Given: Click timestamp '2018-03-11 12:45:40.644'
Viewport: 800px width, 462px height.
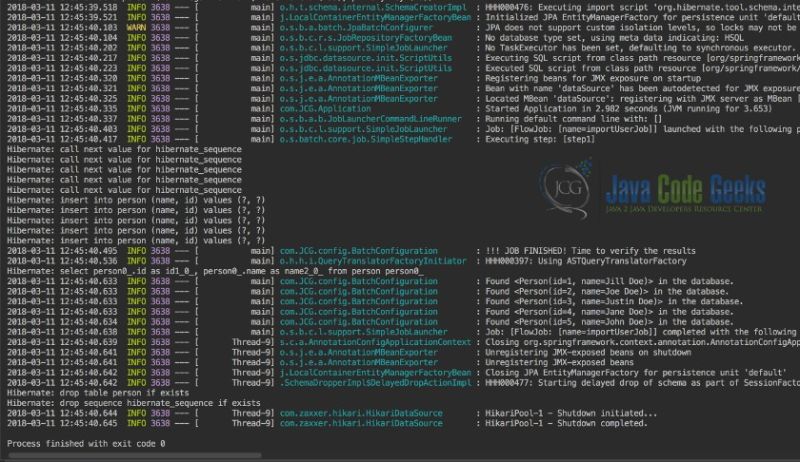Looking at the screenshot, I should (x=62, y=414).
